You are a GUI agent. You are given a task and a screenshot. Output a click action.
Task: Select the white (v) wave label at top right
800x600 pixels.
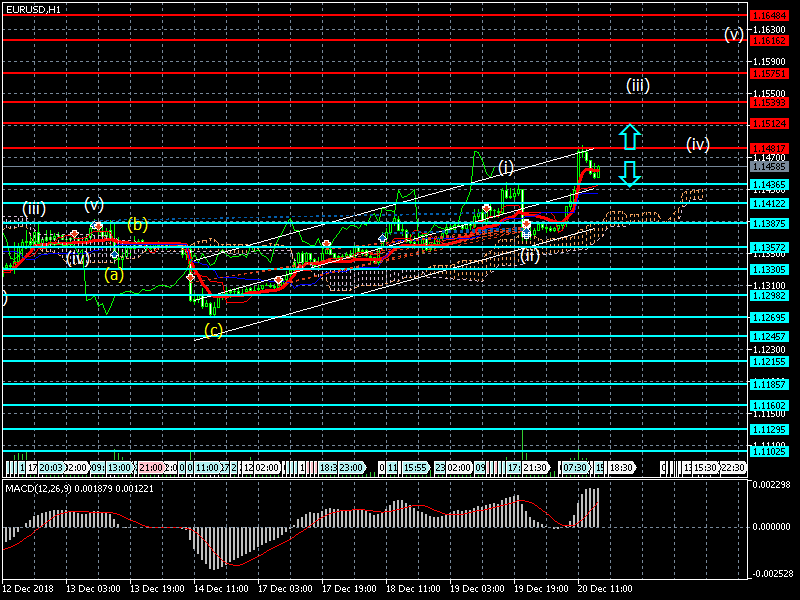pyautogui.click(x=734, y=35)
